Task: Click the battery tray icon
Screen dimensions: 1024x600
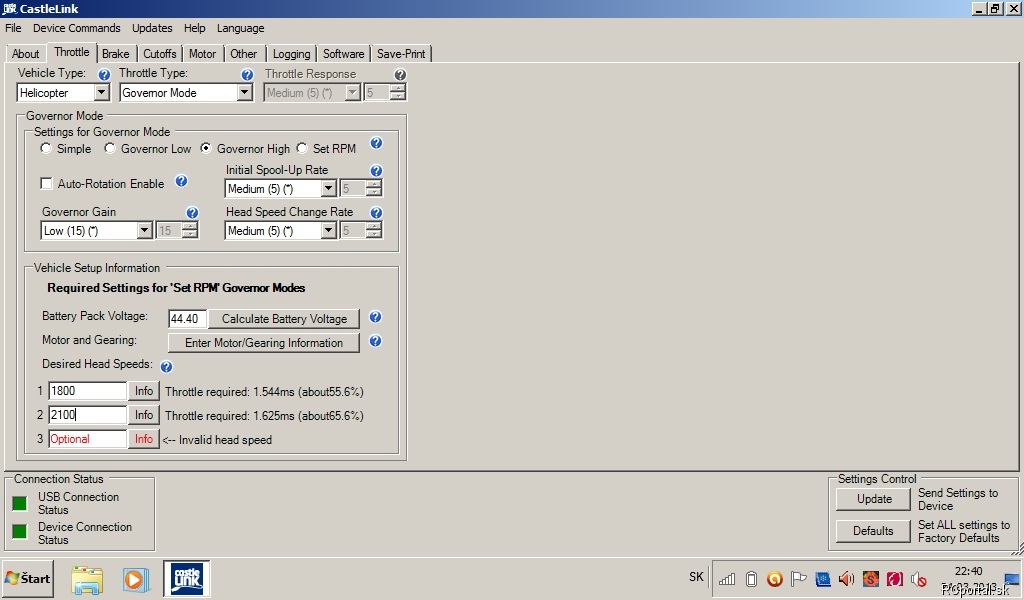Action: tap(751, 579)
